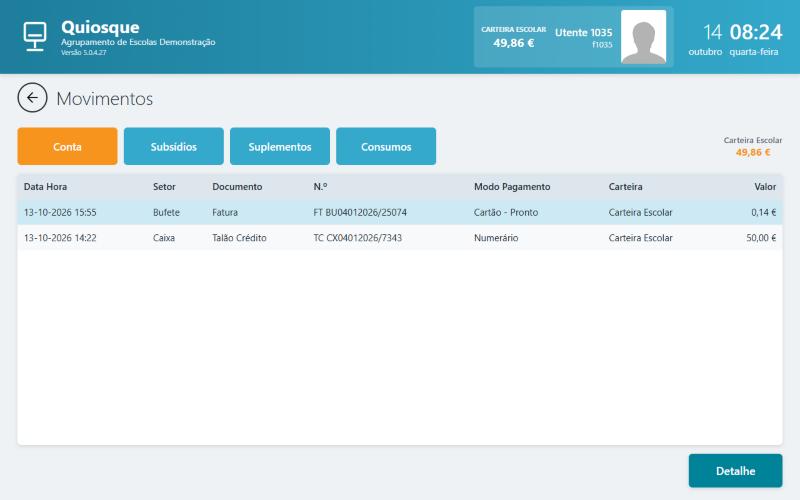Click the Fatura document cell
Image resolution: width=800 pixels, height=500 pixels.
[225, 212]
